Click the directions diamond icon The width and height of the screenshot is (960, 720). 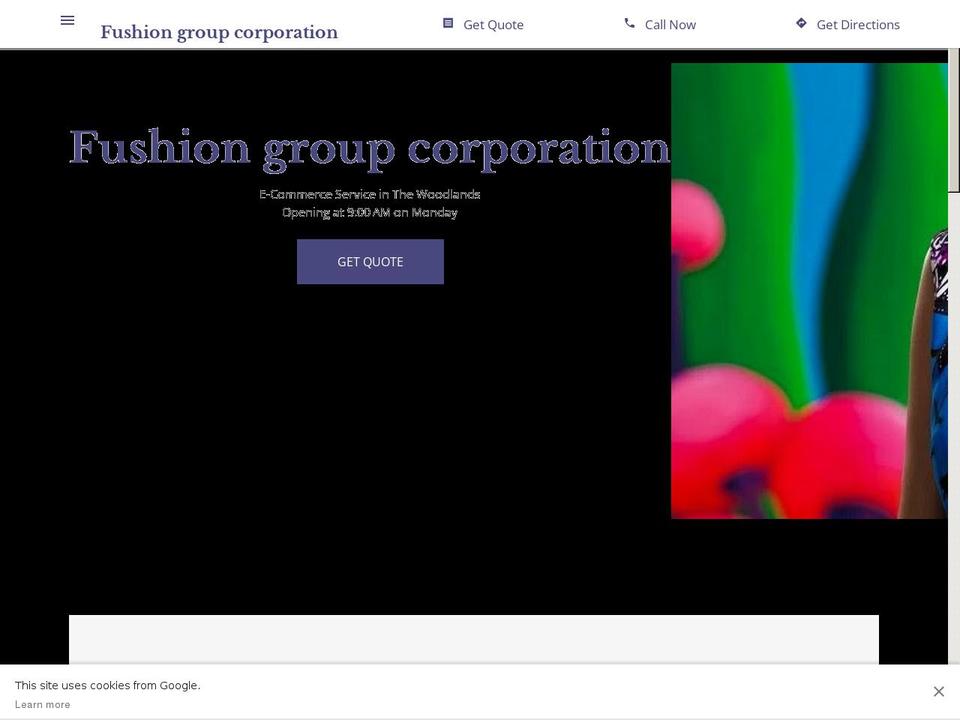click(801, 23)
